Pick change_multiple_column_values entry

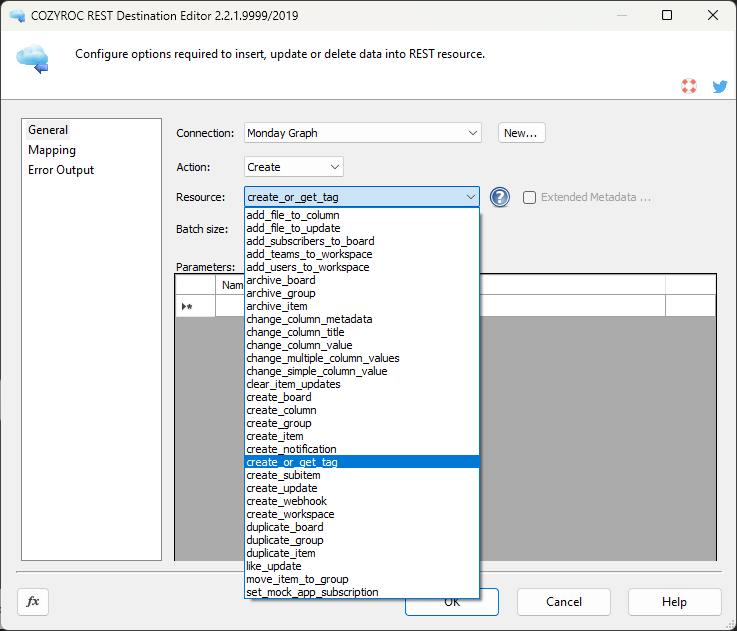point(362,358)
